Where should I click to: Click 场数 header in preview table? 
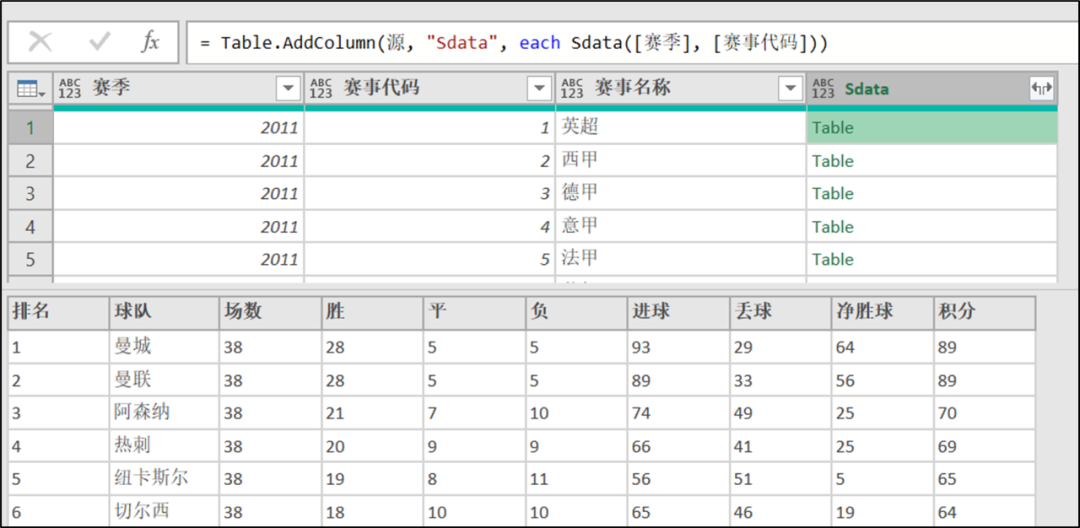[x=270, y=313]
